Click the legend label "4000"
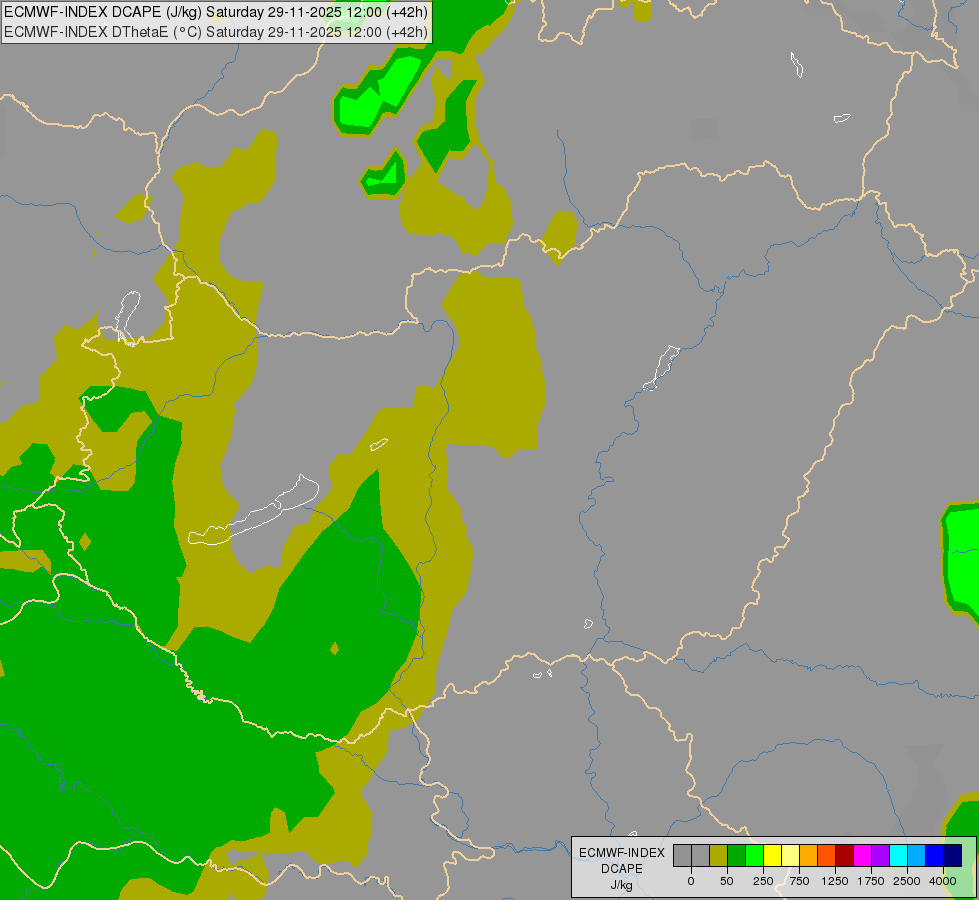The image size is (979, 900). (x=943, y=881)
